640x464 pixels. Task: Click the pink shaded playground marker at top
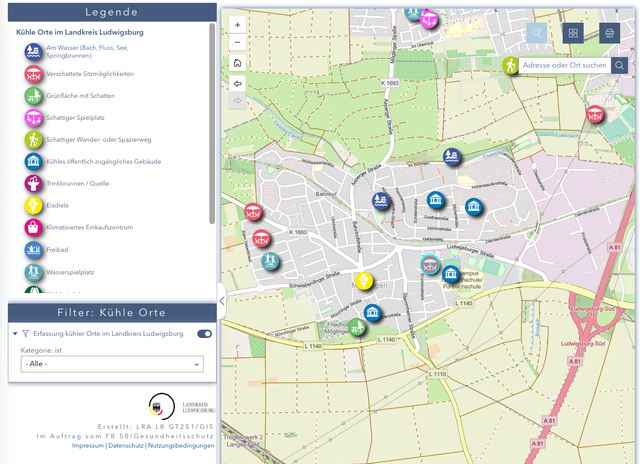429,19
